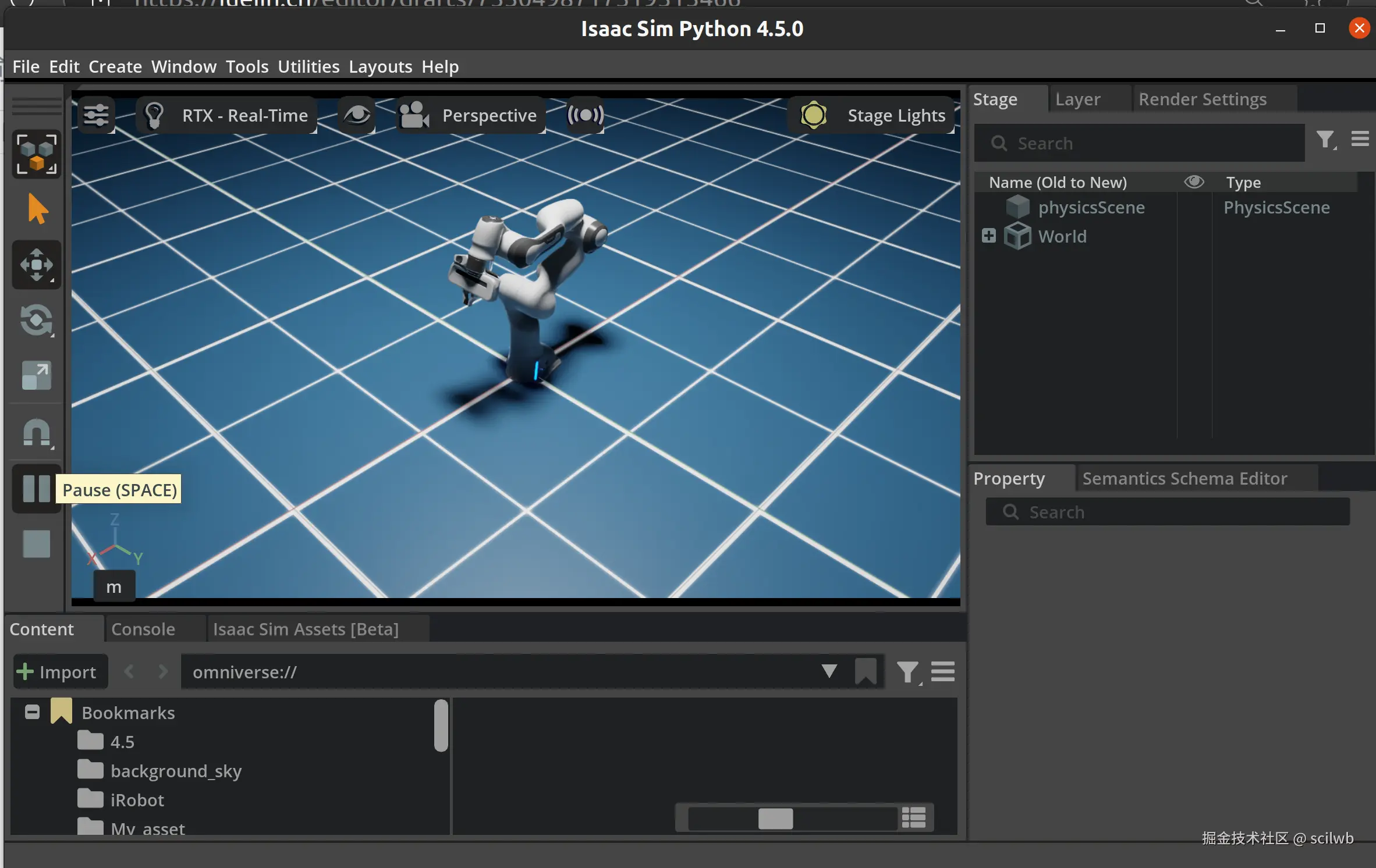Open the Utilities menu
Screen dimensions: 1376x868
(x=308, y=67)
